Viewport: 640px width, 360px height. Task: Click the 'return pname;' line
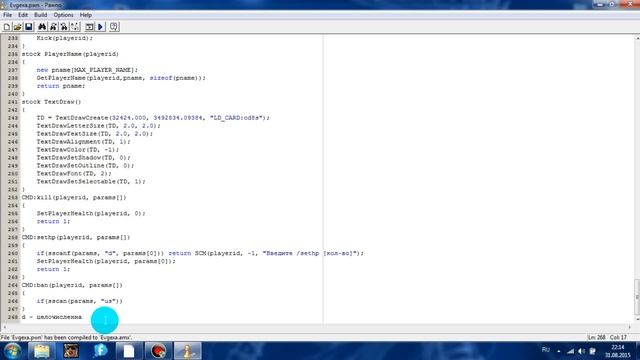[61, 86]
